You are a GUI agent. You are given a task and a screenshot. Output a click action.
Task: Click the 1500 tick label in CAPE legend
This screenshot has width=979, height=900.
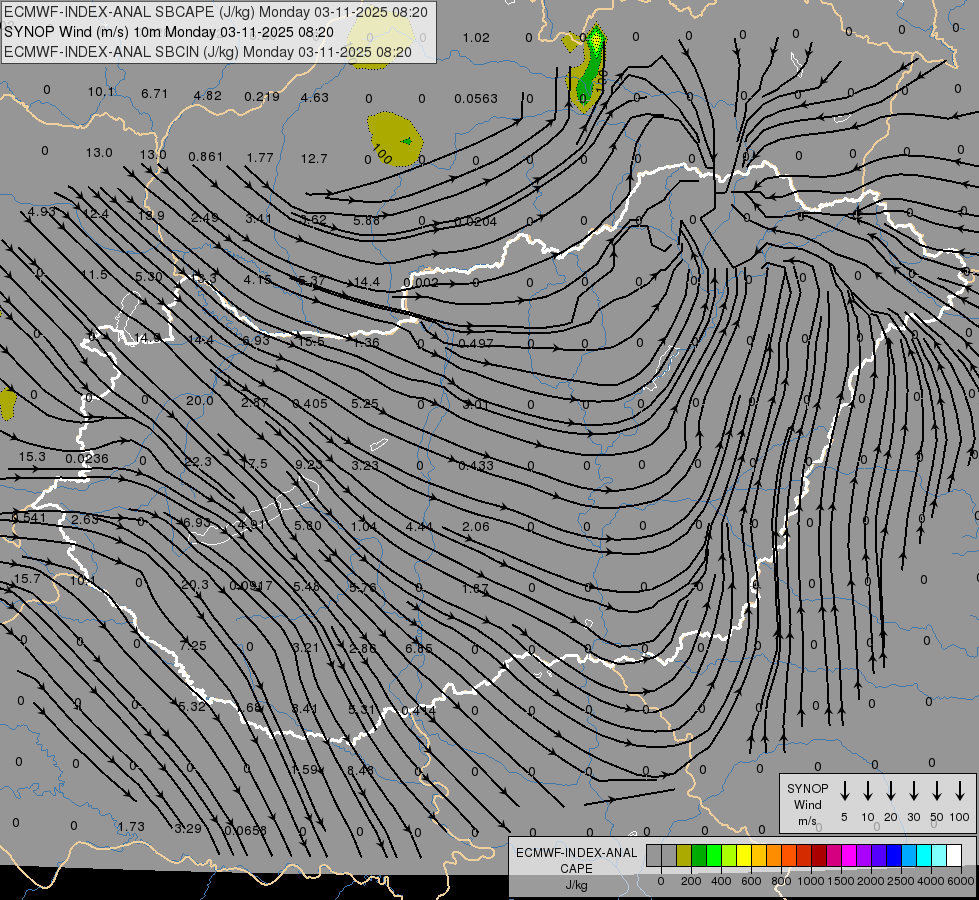[840, 881]
